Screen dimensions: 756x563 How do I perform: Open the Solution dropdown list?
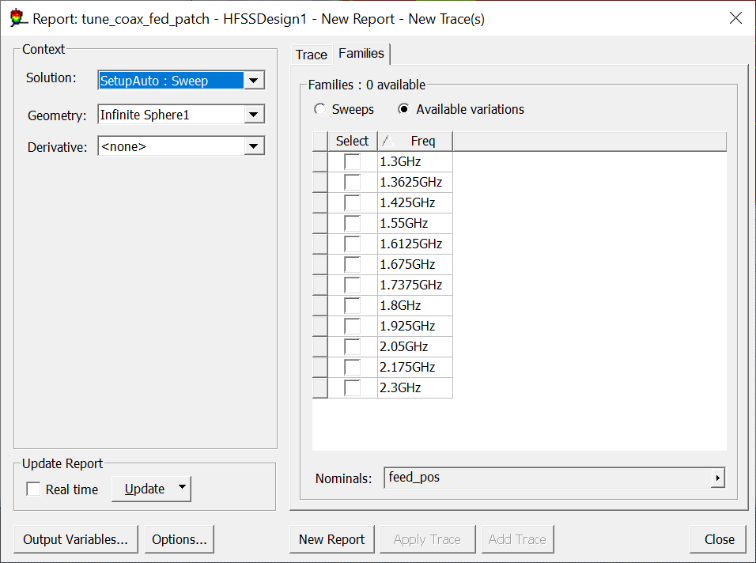tap(254, 81)
